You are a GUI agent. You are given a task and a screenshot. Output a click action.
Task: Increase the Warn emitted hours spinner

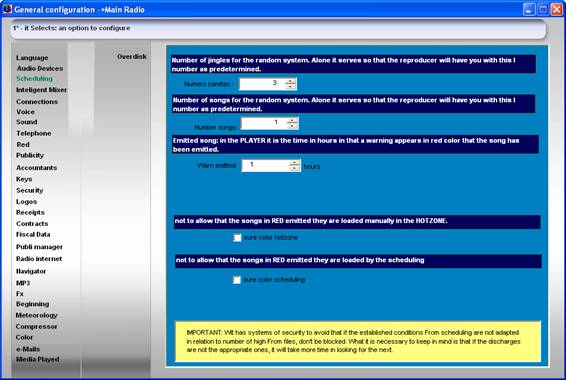coord(295,163)
